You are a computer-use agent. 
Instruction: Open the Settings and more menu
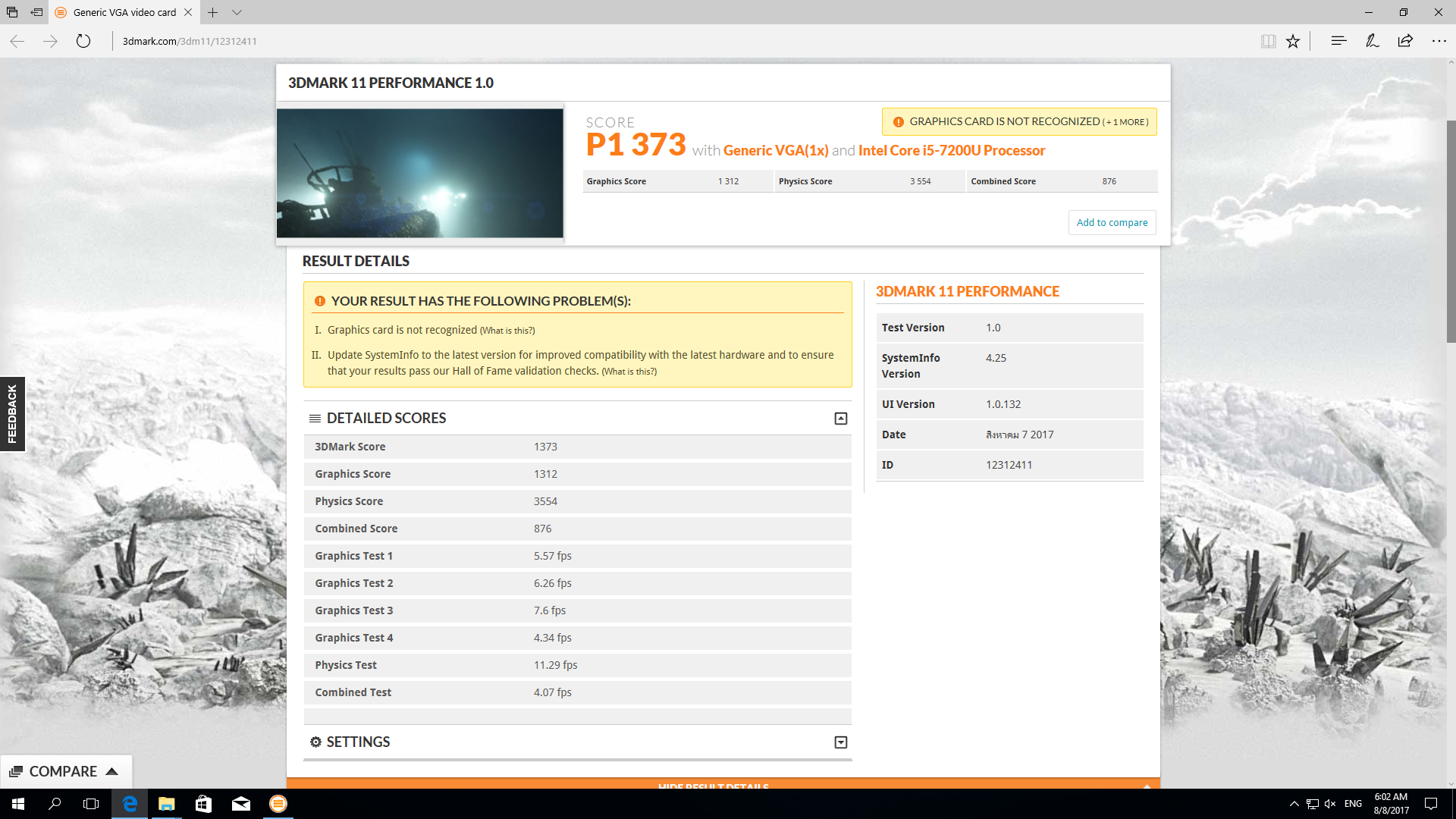[1439, 41]
